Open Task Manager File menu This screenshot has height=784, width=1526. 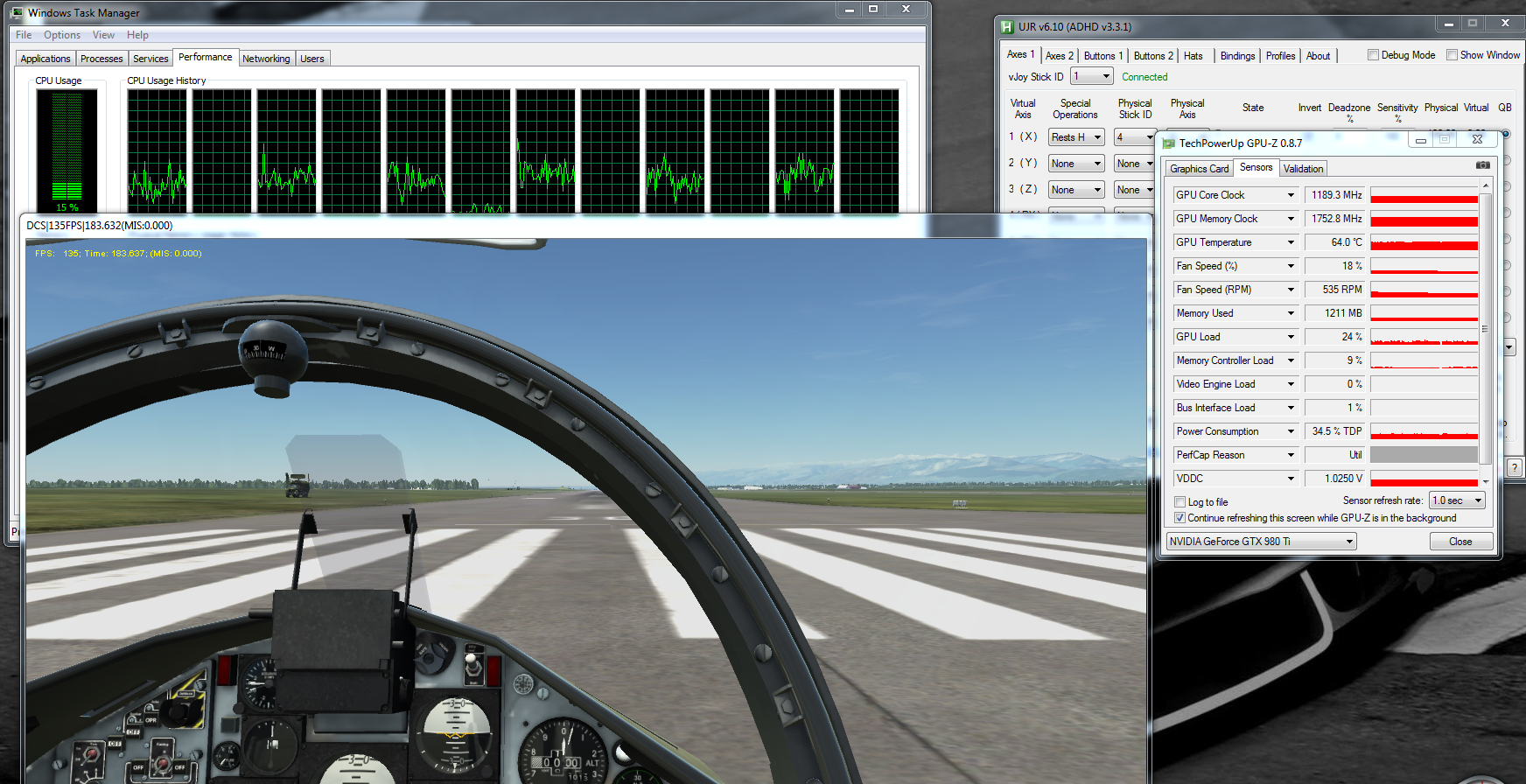click(24, 35)
